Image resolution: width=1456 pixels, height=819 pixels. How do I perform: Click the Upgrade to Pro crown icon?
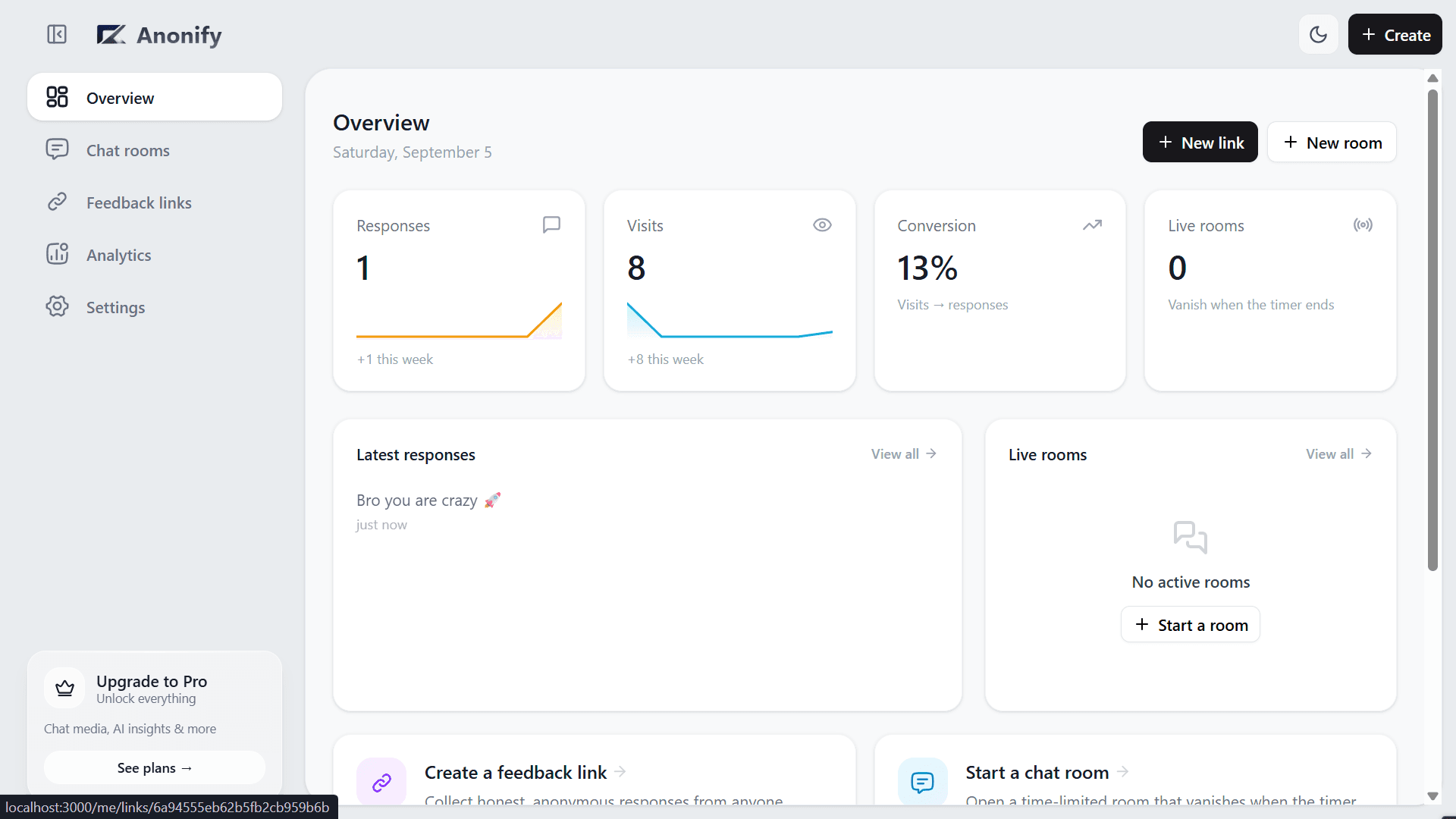click(64, 688)
